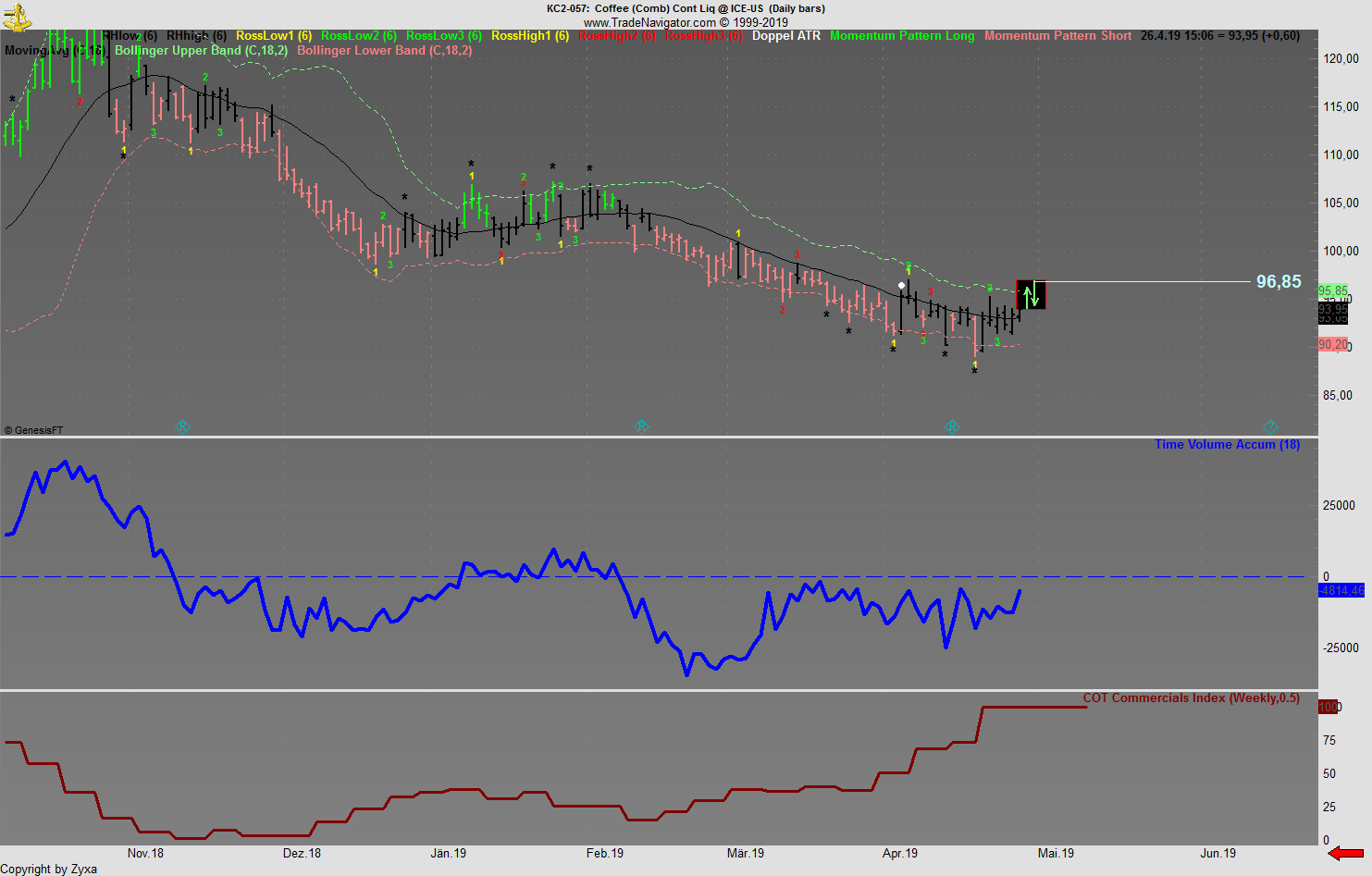
Task: Select the 96,85 target price label
Action: coord(1279,281)
